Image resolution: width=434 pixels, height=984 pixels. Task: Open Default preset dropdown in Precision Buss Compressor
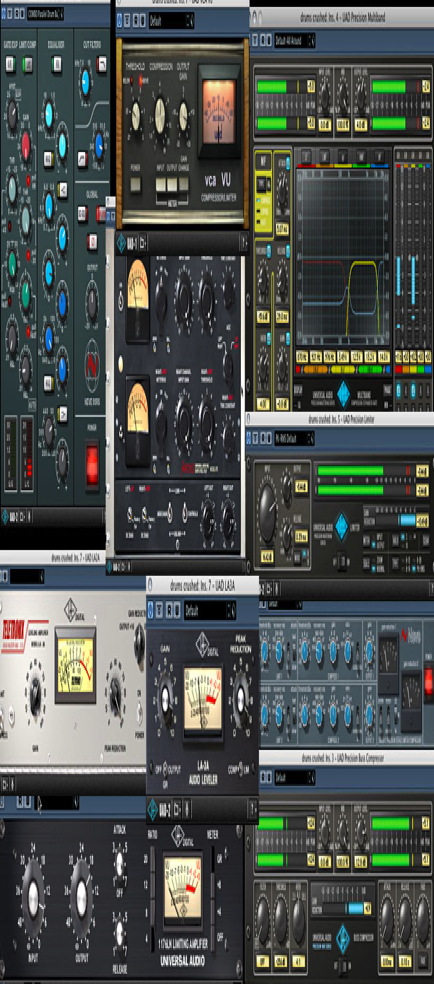294,778
